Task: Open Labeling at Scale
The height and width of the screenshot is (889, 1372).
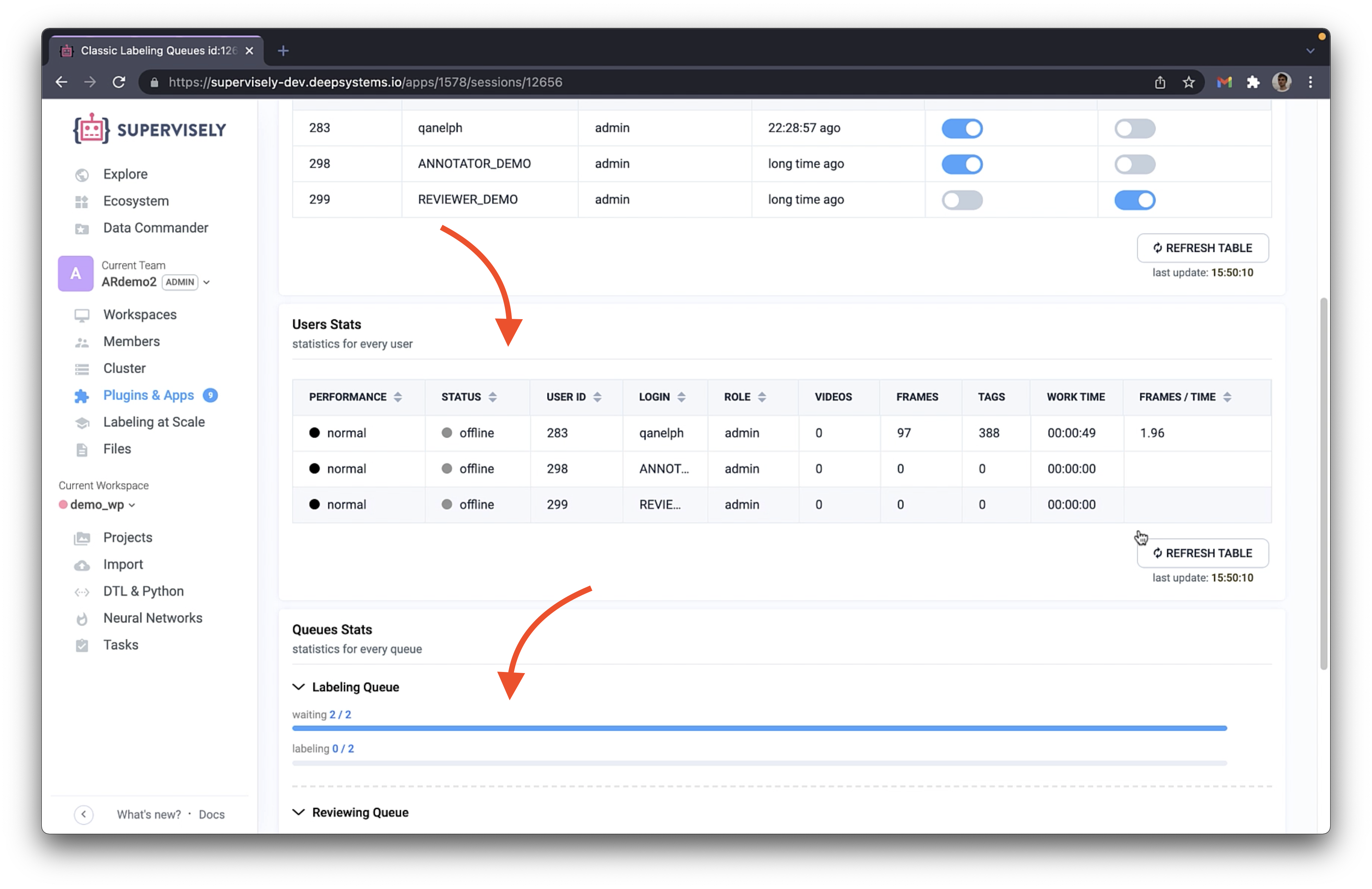Action: coord(154,422)
